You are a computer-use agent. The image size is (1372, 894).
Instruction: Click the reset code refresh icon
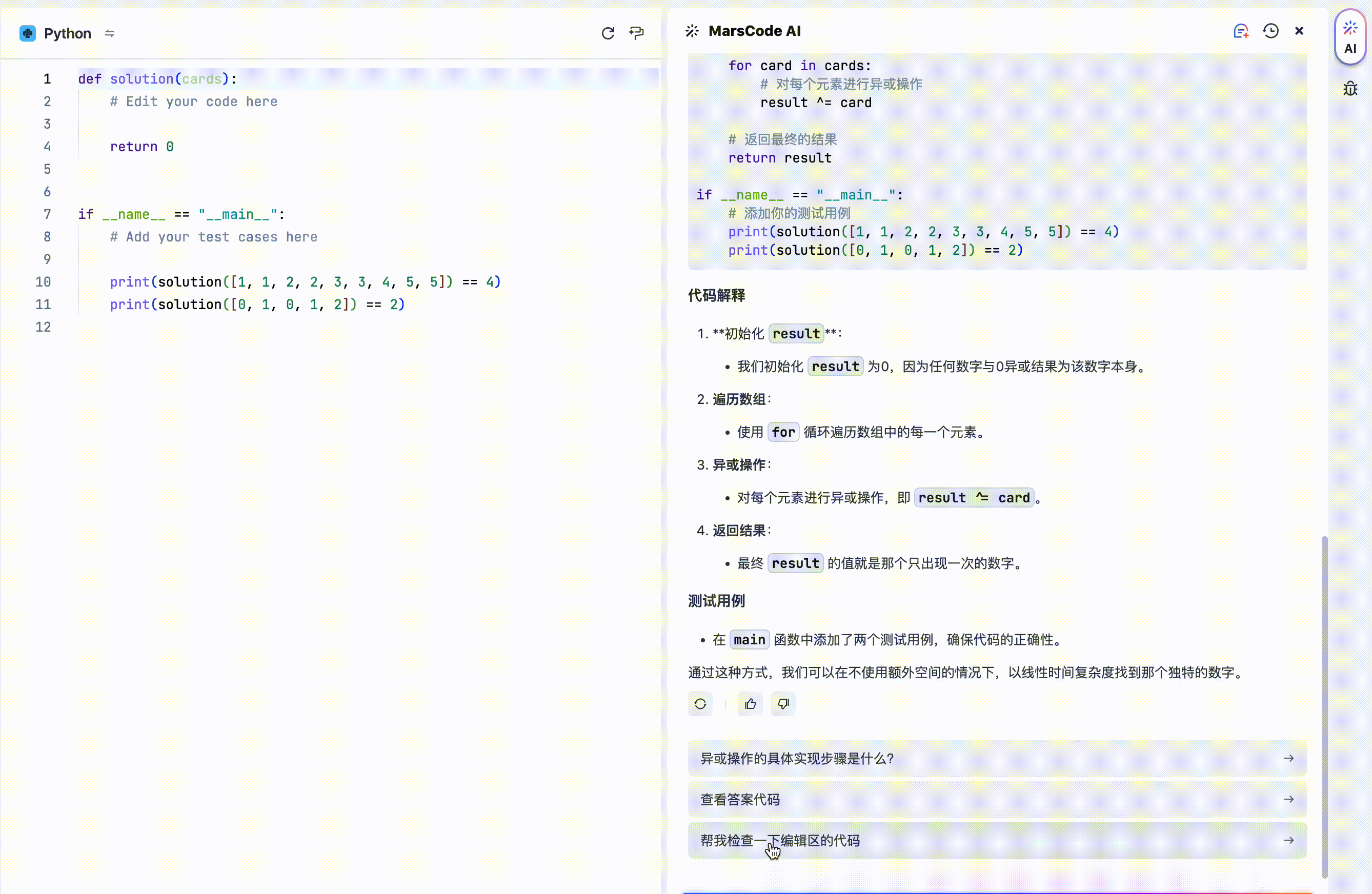click(608, 33)
